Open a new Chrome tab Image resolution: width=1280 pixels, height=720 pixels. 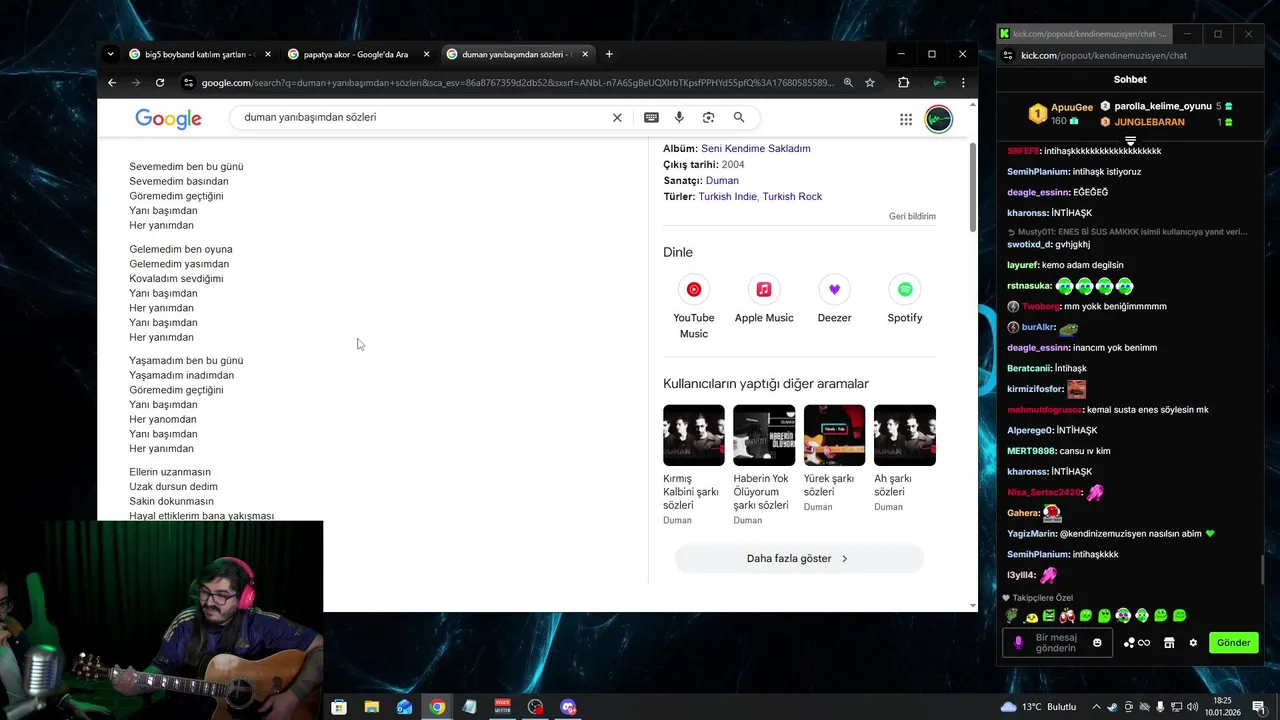[609, 54]
